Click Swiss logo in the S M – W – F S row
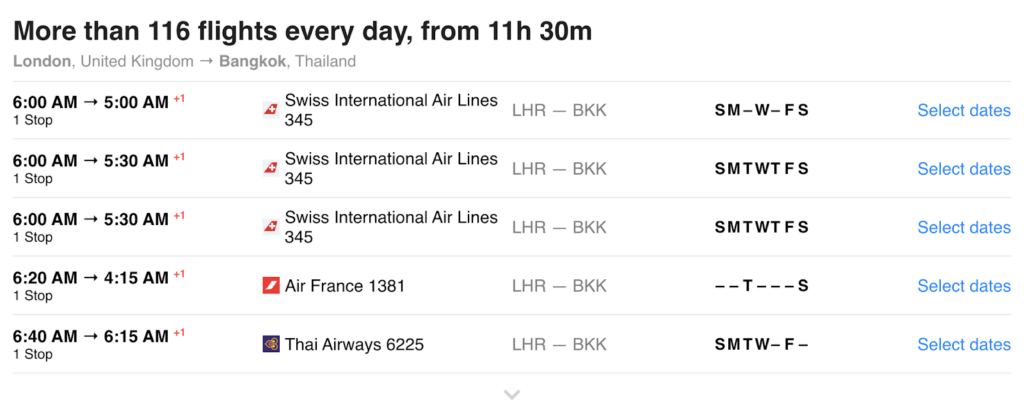Image resolution: width=1024 pixels, height=413 pixels. click(x=269, y=109)
